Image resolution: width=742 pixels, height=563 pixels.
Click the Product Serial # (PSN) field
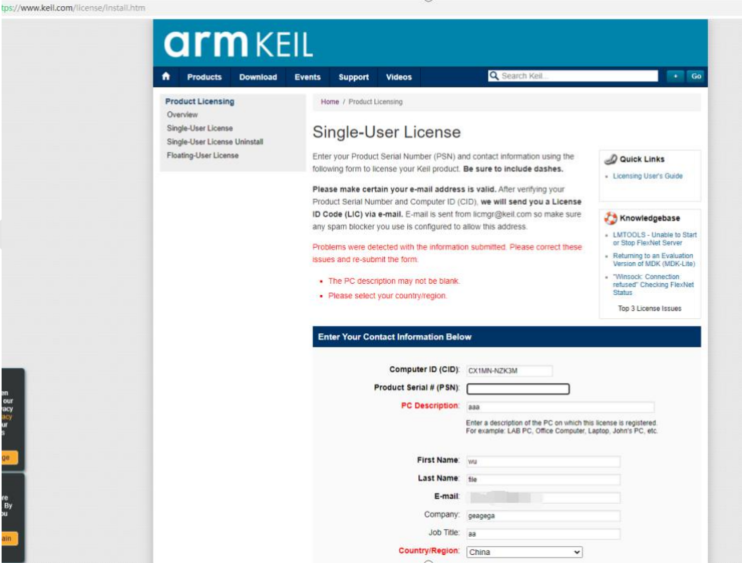tap(518, 389)
